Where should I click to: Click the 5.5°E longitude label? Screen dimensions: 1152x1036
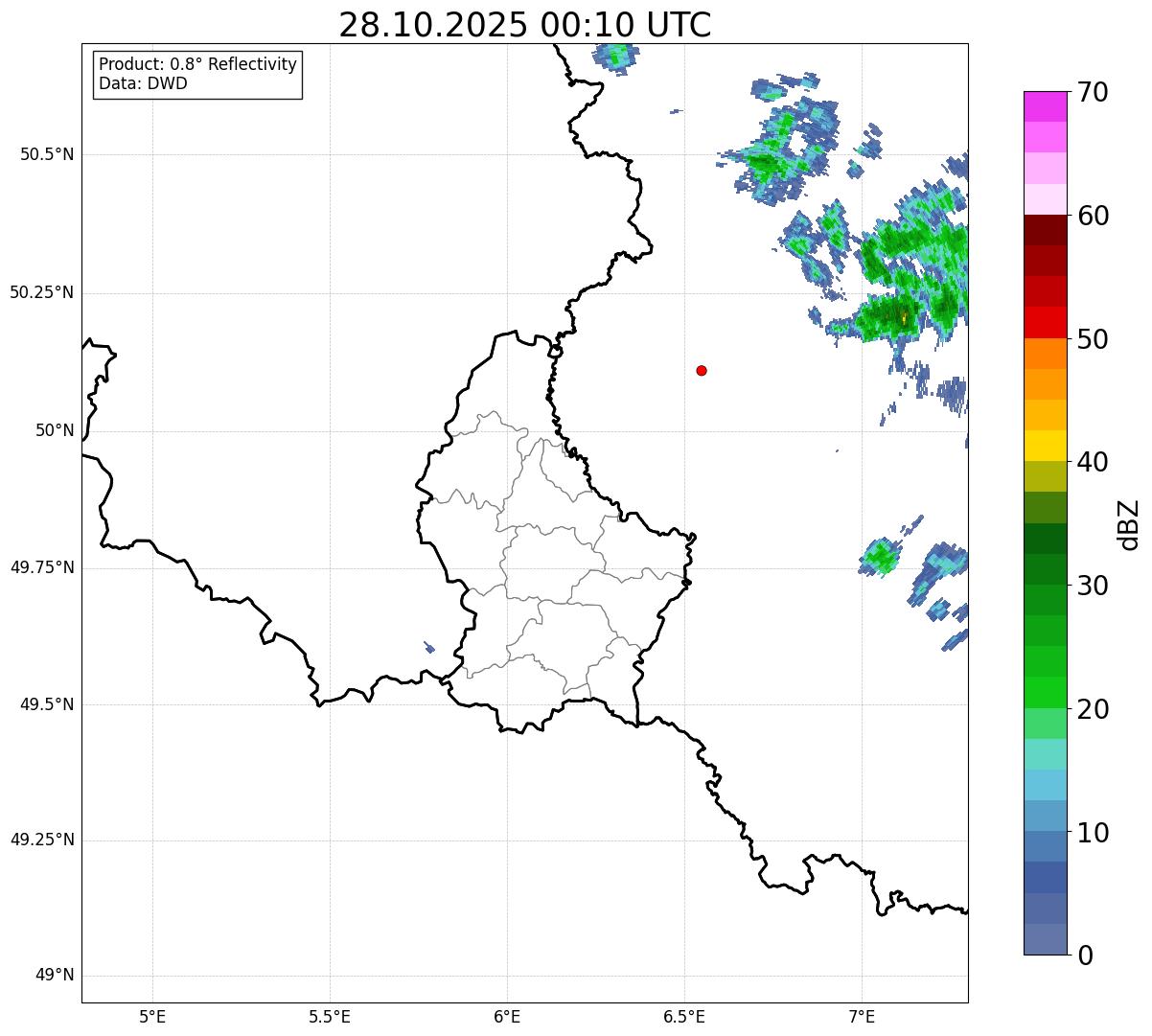(330, 1016)
